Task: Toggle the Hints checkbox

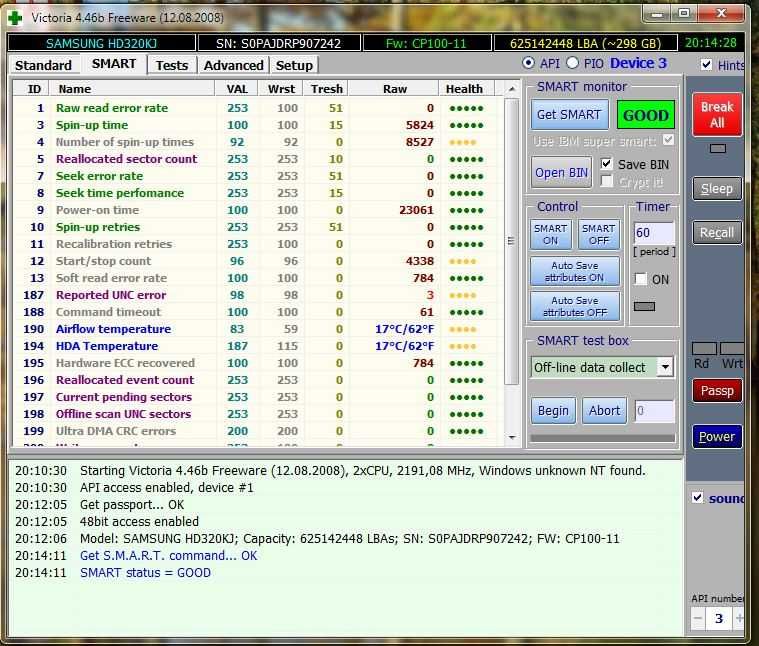Action: coord(707,65)
